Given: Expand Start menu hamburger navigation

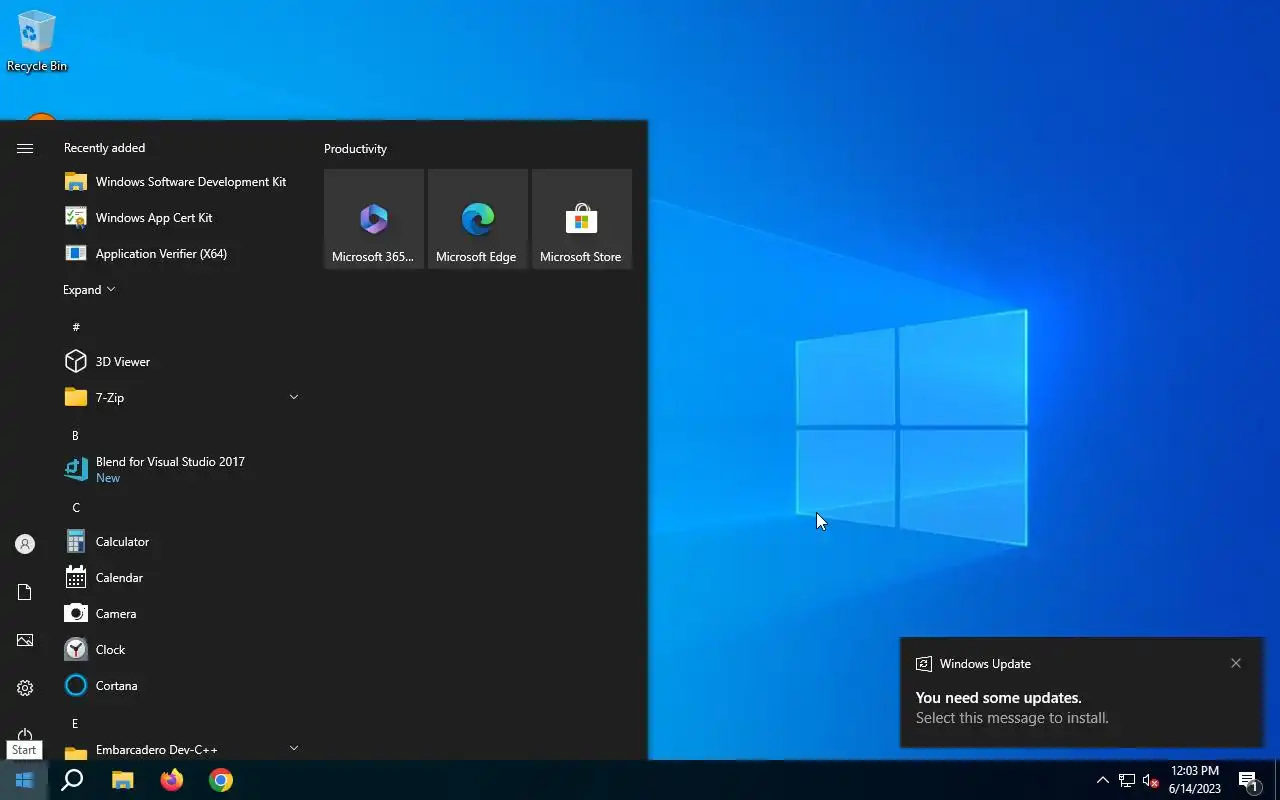Looking at the screenshot, I should (x=25, y=148).
